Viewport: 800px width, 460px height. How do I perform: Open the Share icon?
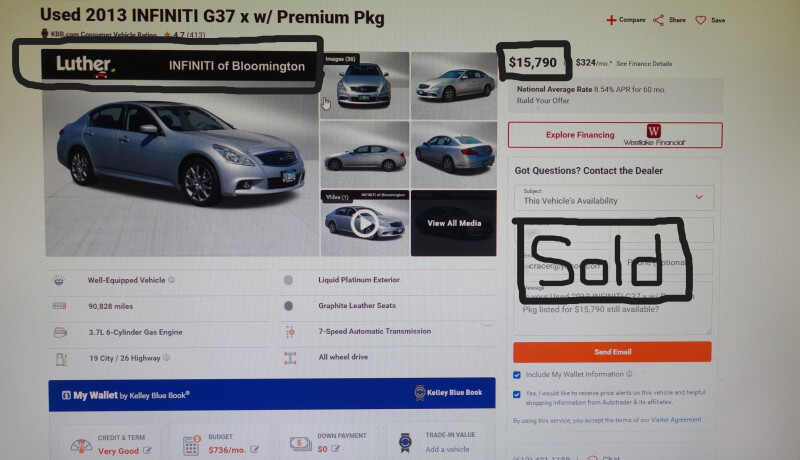(x=659, y=20)
